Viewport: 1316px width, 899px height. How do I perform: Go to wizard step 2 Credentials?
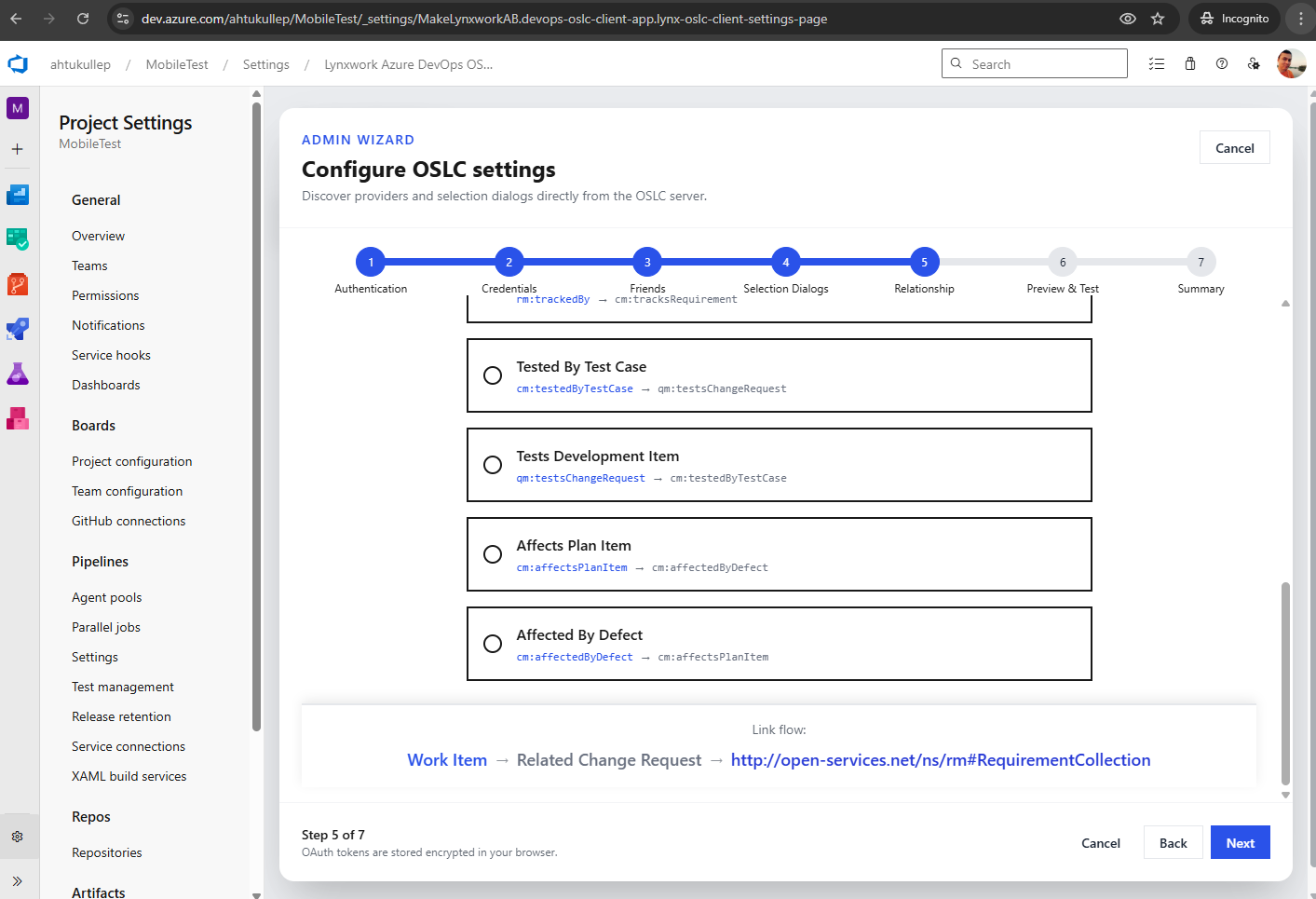pyautogui.click(x=509, y=263)
